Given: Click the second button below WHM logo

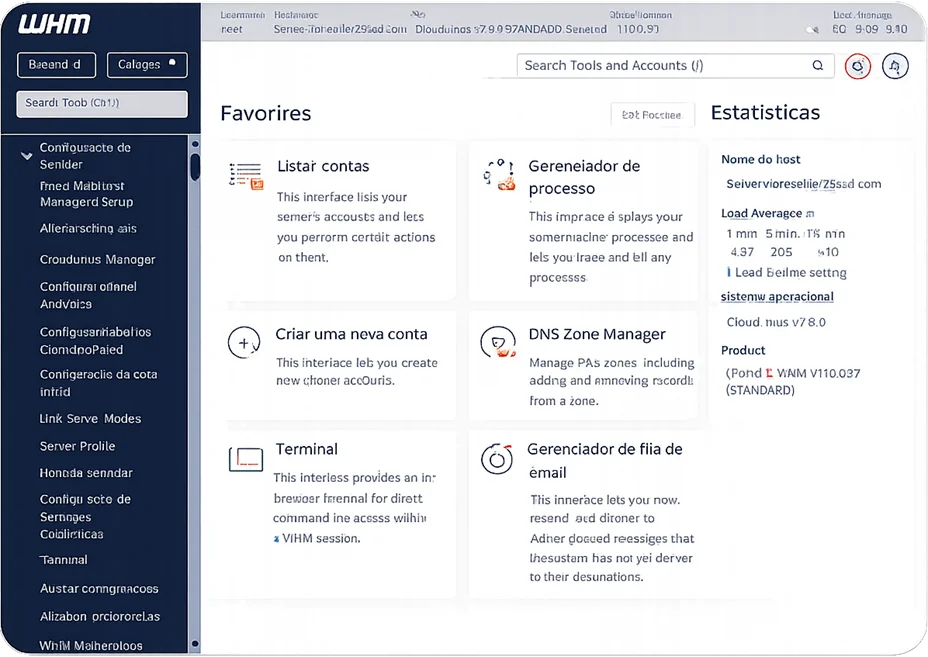Looking at the screenshot, I should tap(146, 65).
